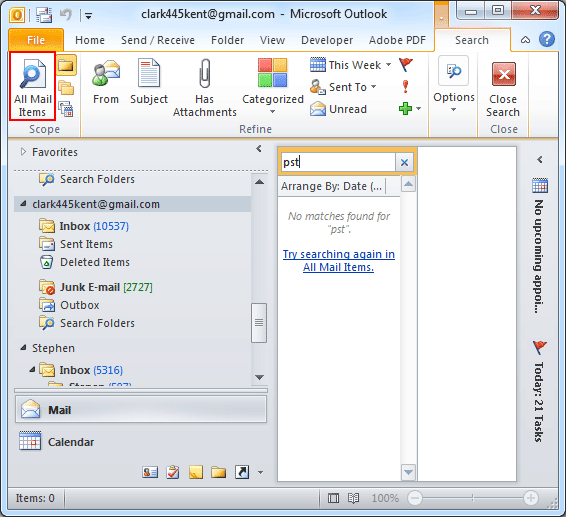566x517 pixels.
Task: Click search box containing pst
Action: pyautogui.click(x=338, y=162)
